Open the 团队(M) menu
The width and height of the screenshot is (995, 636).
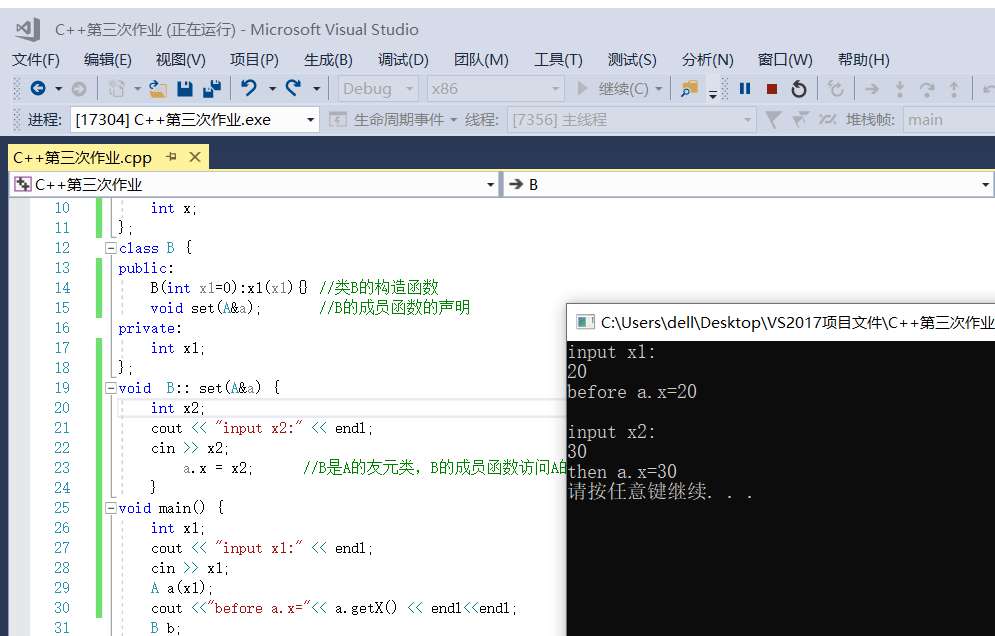click(481, 60)
